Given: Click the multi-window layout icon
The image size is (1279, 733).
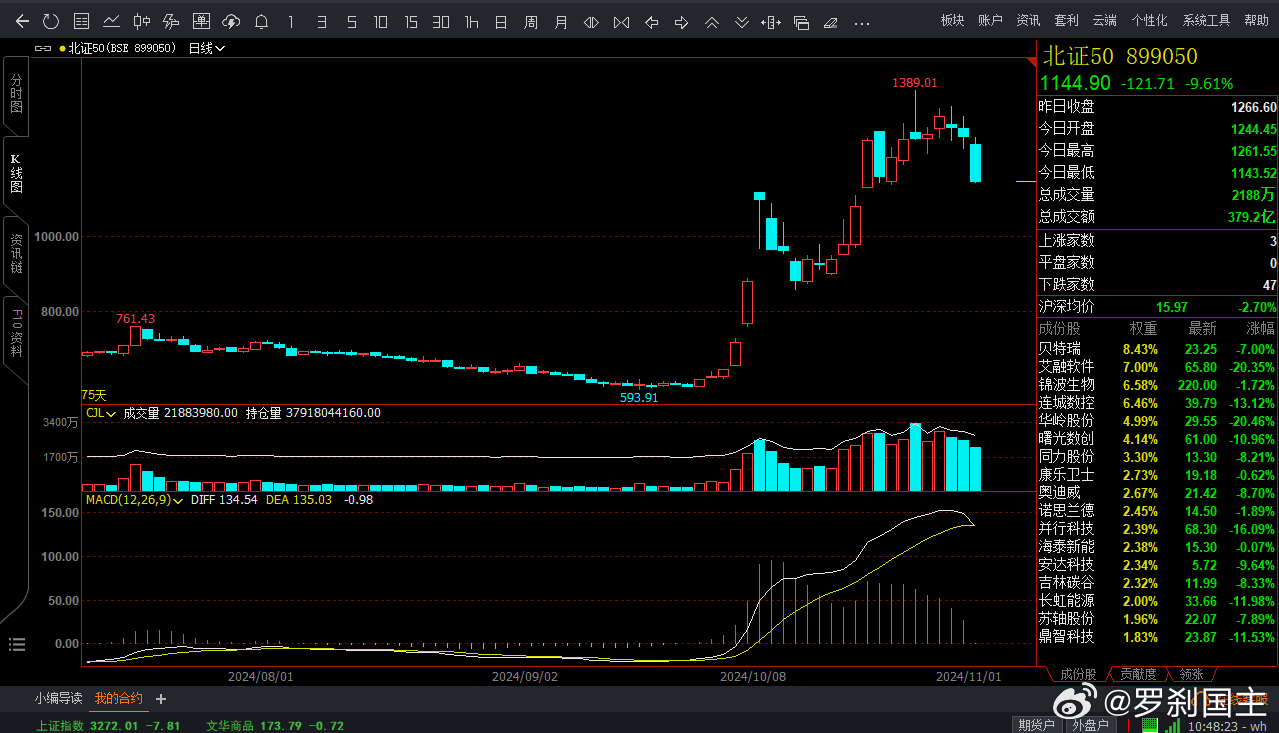Looking at the screenshot, I should click(x=801, y=21).
